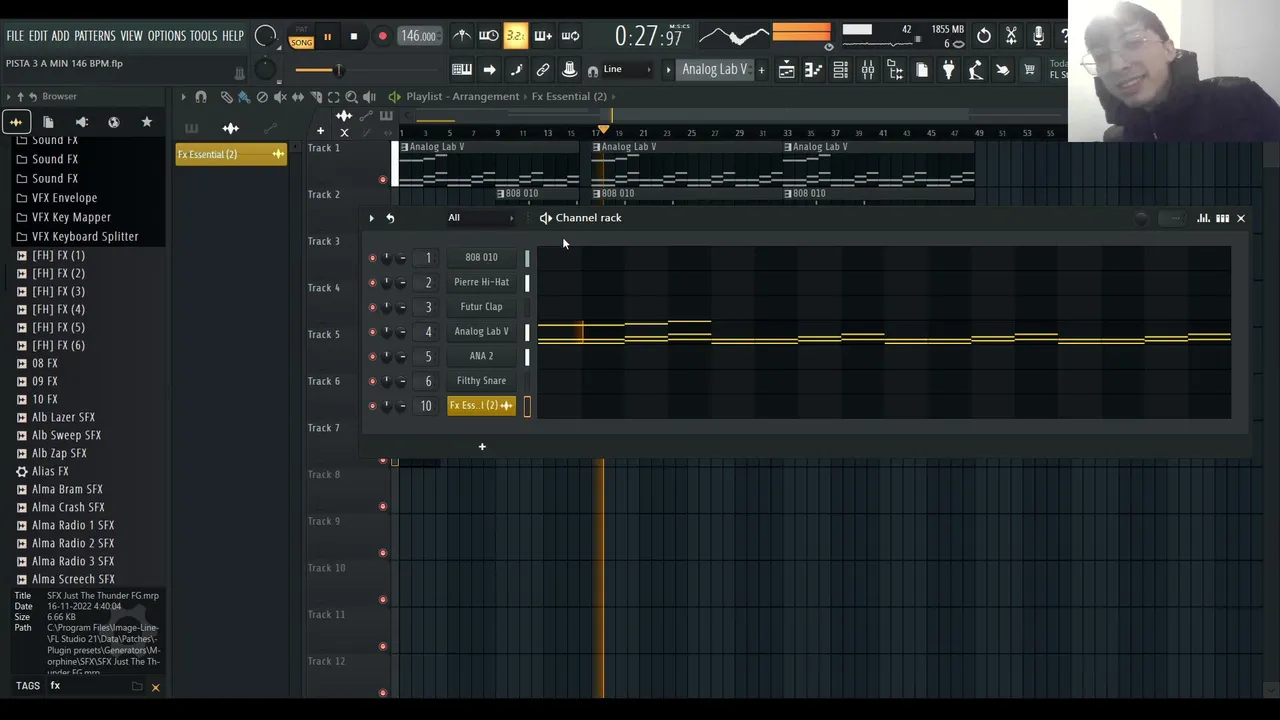The height and width of the screenshot is (720, 1280).
Task: Mute the Filthy Snare channel
Action: click(x=372, y=381)
